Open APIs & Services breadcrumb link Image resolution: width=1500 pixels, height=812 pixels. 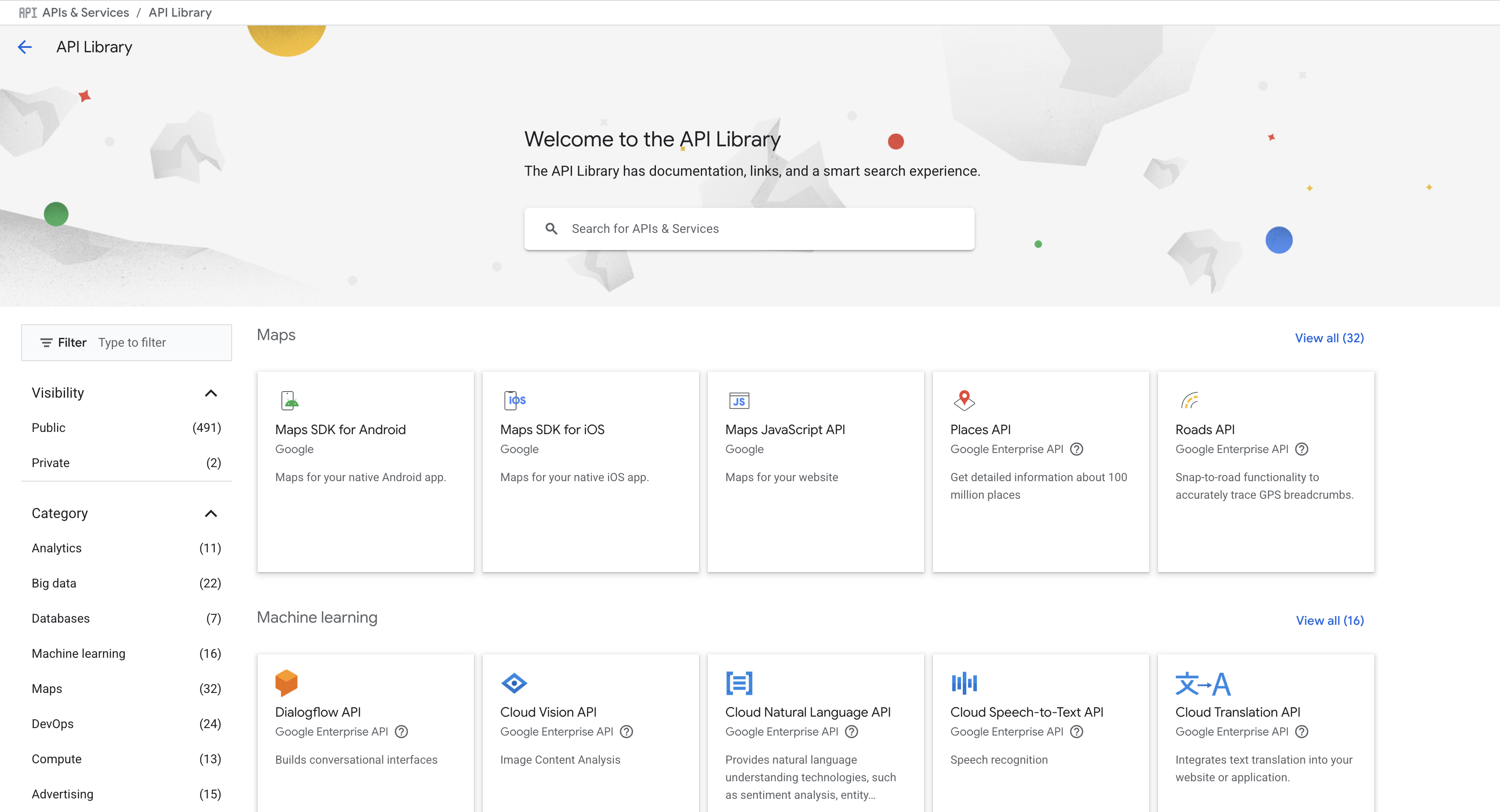pos(86,13)
